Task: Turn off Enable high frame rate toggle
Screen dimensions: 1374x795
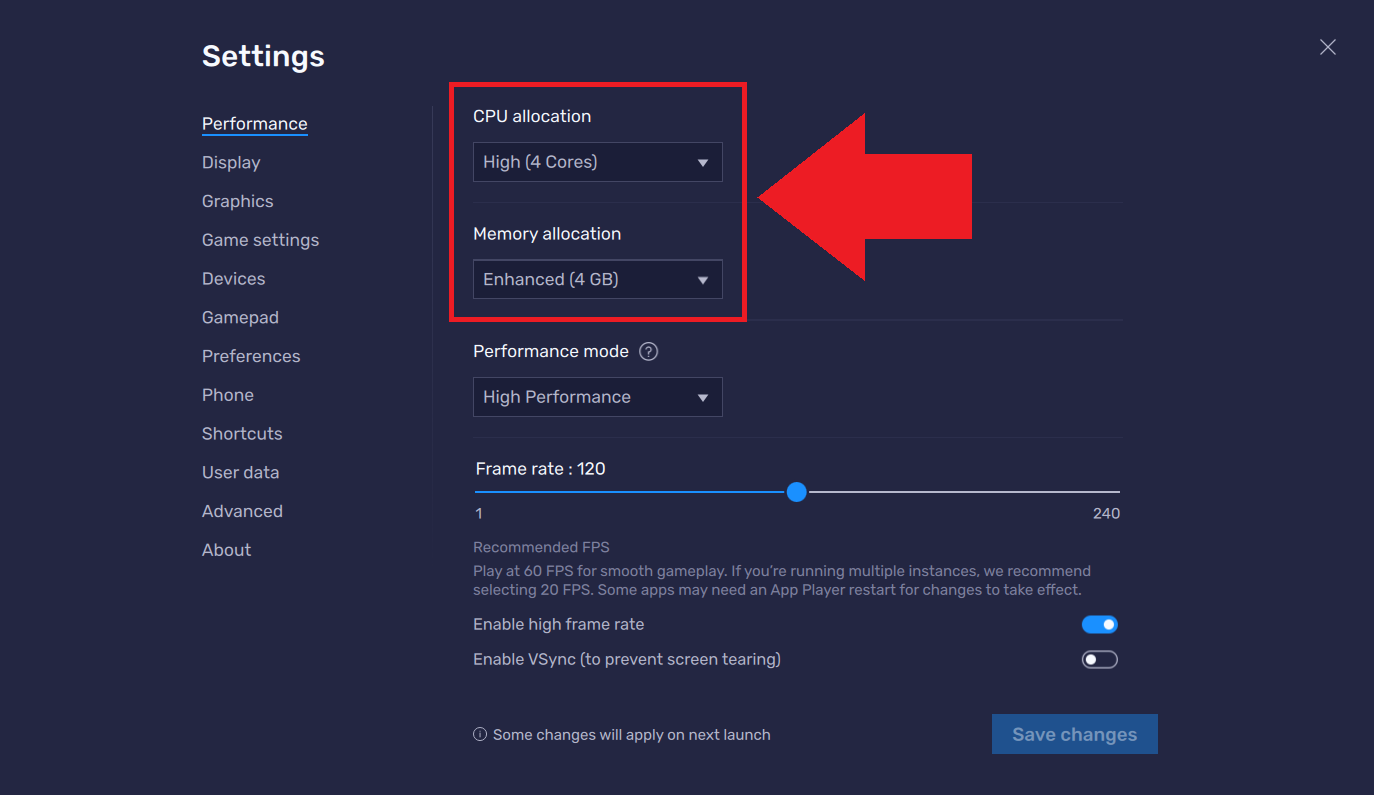Action: click(x=1099, y=625)
